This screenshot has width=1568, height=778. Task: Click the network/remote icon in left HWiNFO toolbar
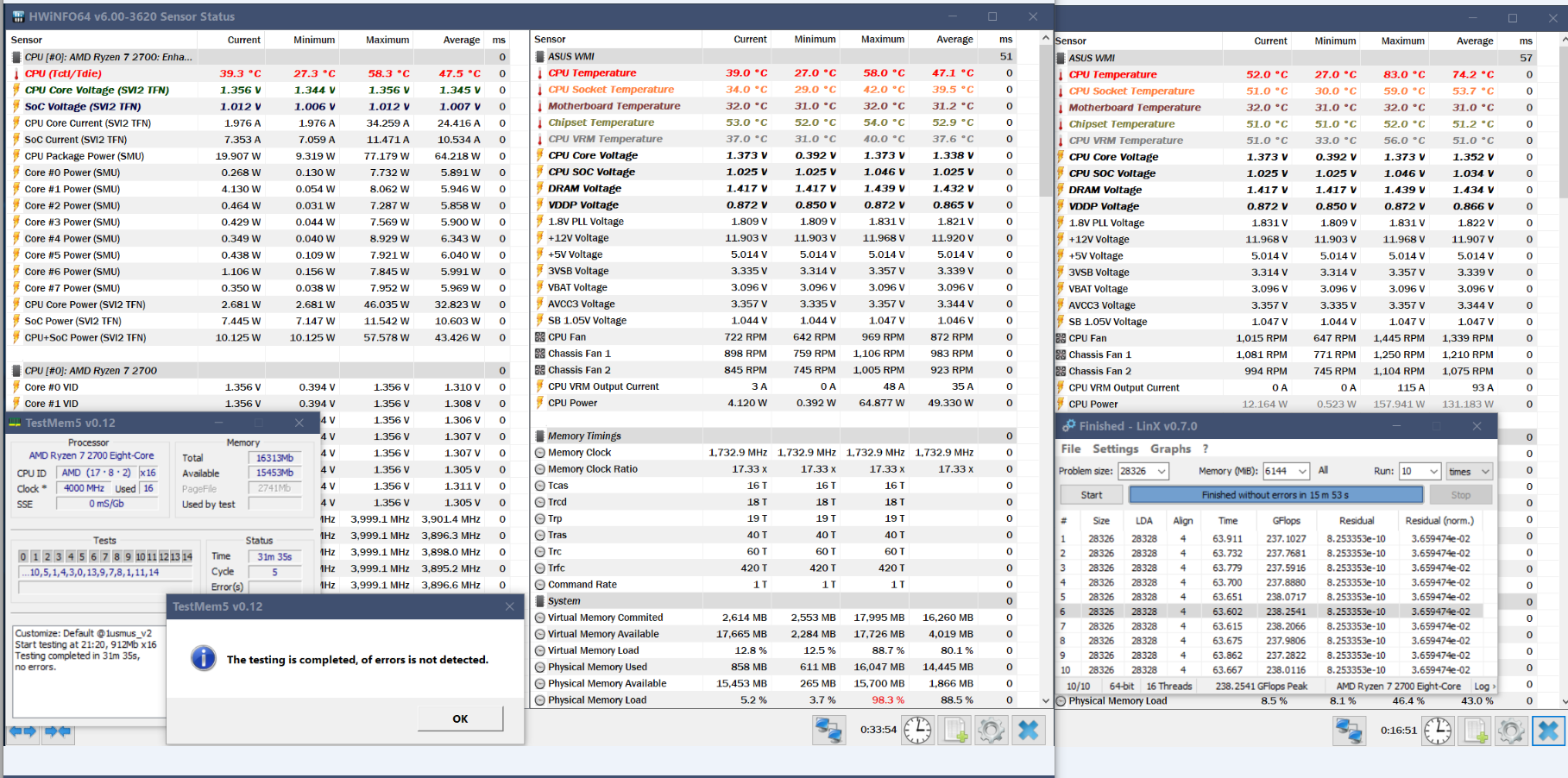click(829, 731)
